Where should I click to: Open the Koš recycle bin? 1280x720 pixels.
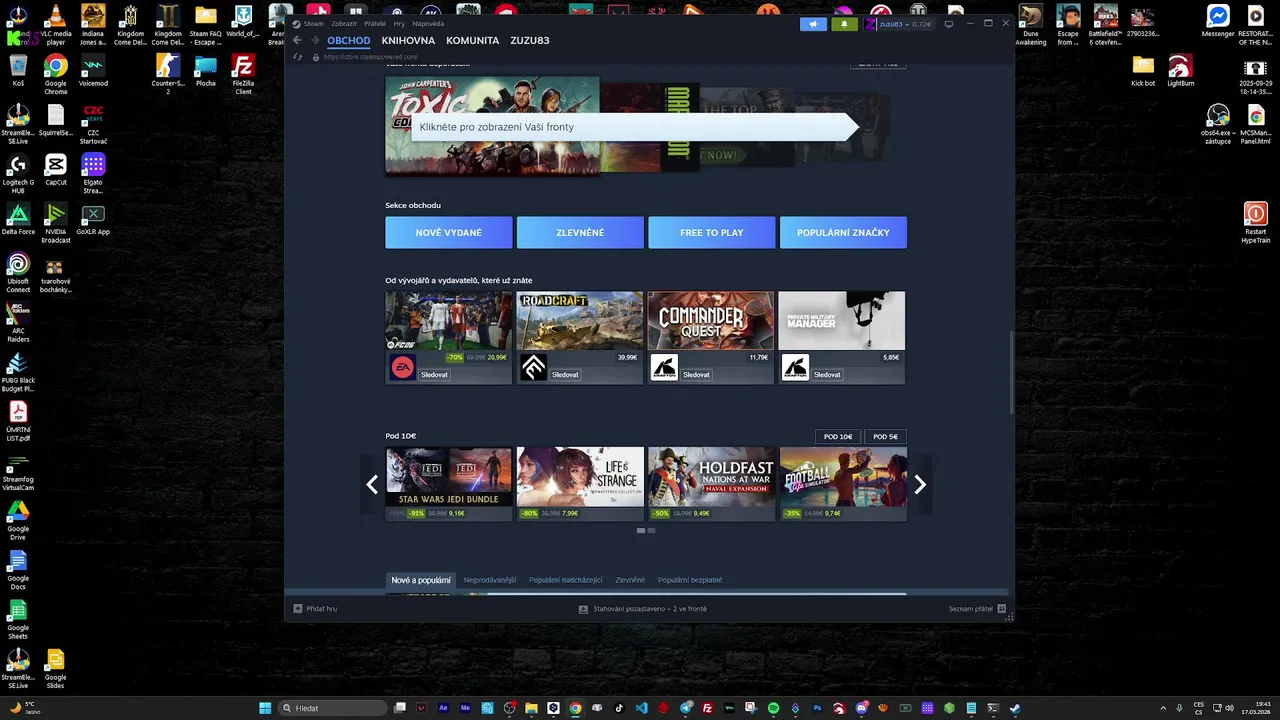18,67
